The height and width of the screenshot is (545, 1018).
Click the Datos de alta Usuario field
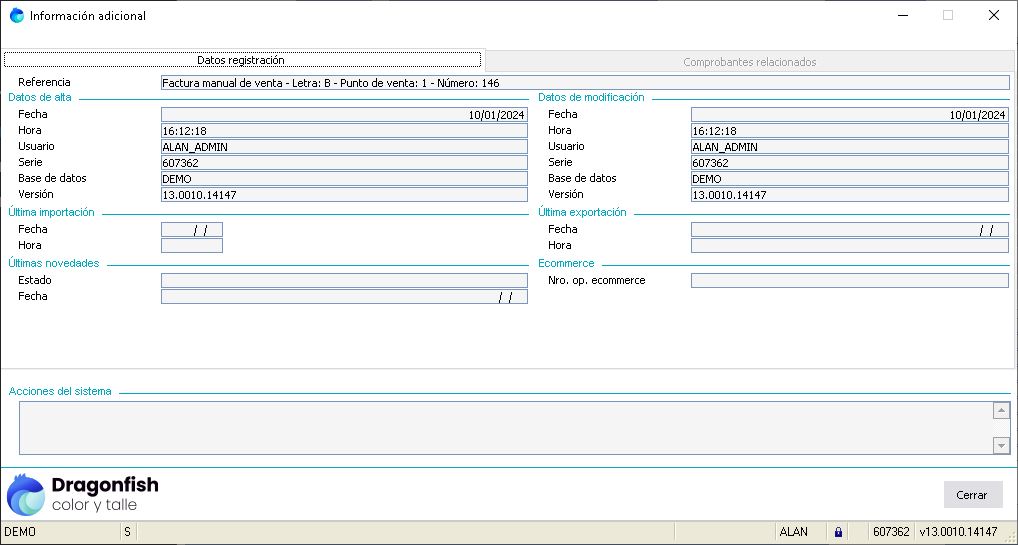pos(344,147)
